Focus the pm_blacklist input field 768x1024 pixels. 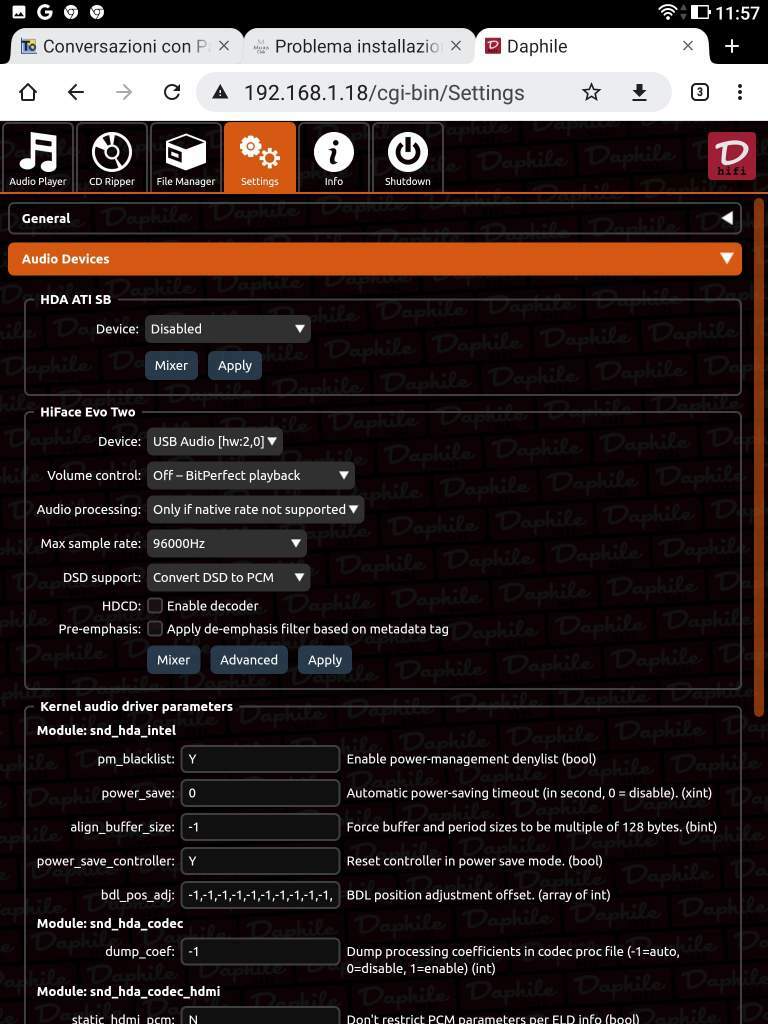coord(261,760)
